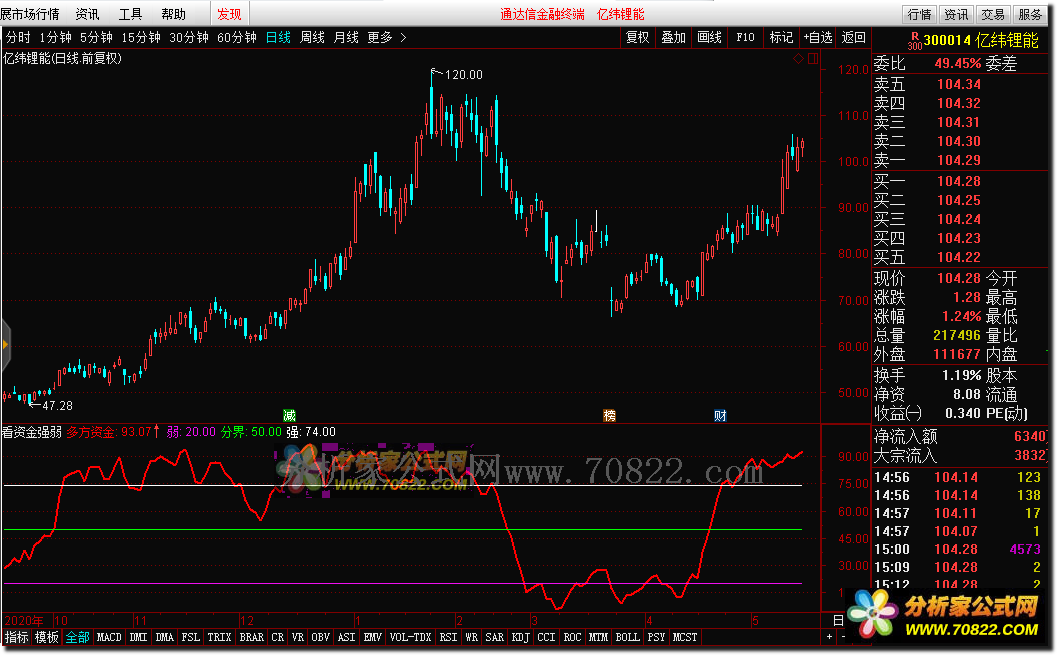Select the RSI indicator
Viewport: 1058px width, 655px height.
coord(448,637)
